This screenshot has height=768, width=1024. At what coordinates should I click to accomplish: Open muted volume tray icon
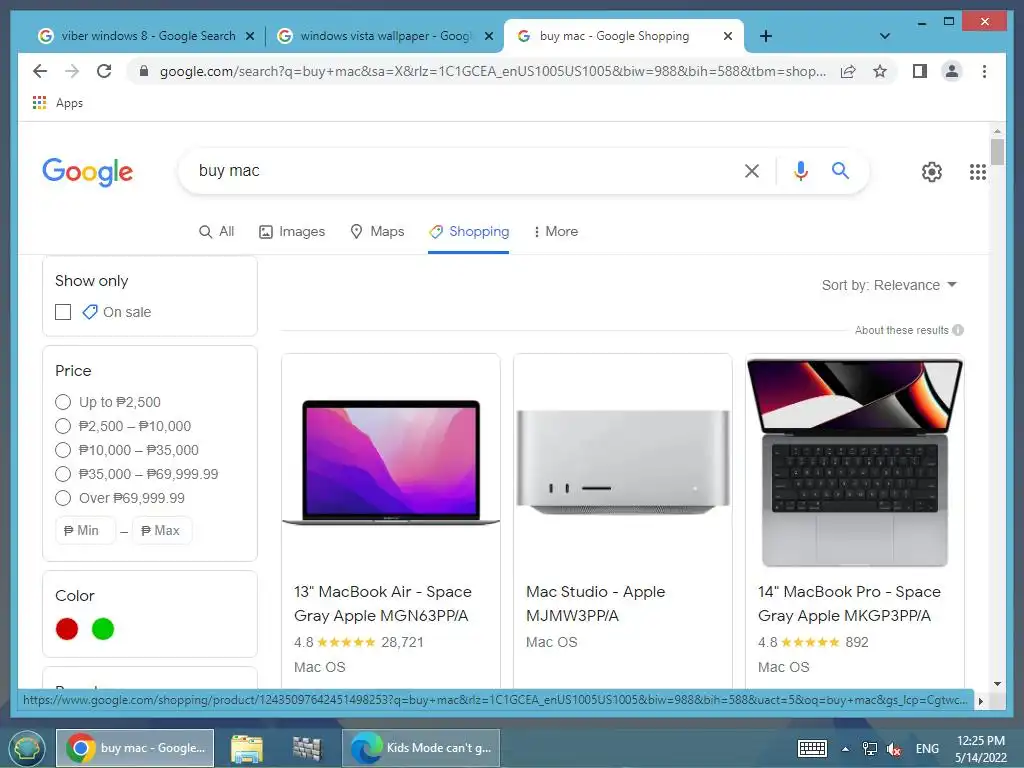tap(895, 749)
